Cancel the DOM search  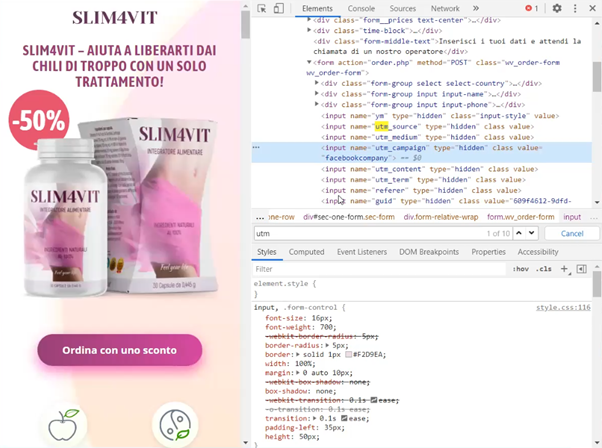tap(572, 233)
